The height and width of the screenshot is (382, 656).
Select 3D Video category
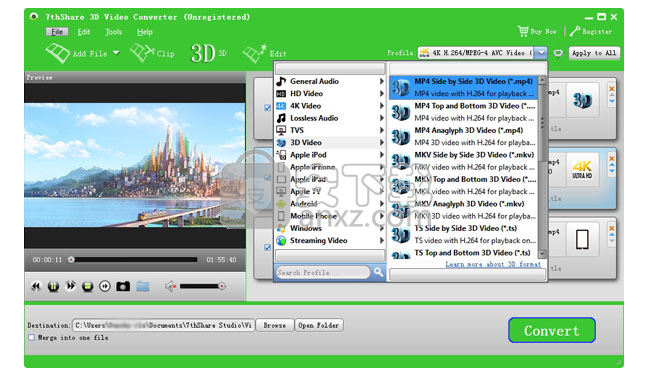click(x=330, y=143)
